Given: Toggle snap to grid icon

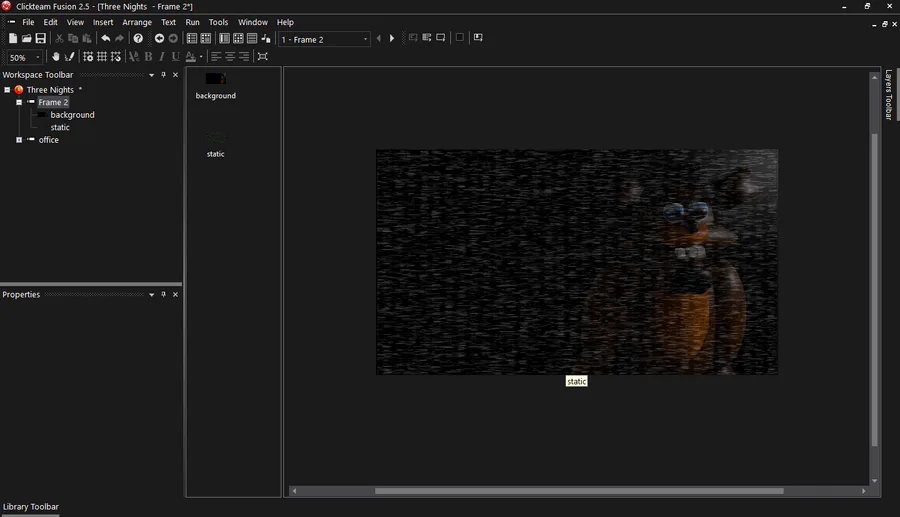Looking at the screenshot, I should (116, 57).
